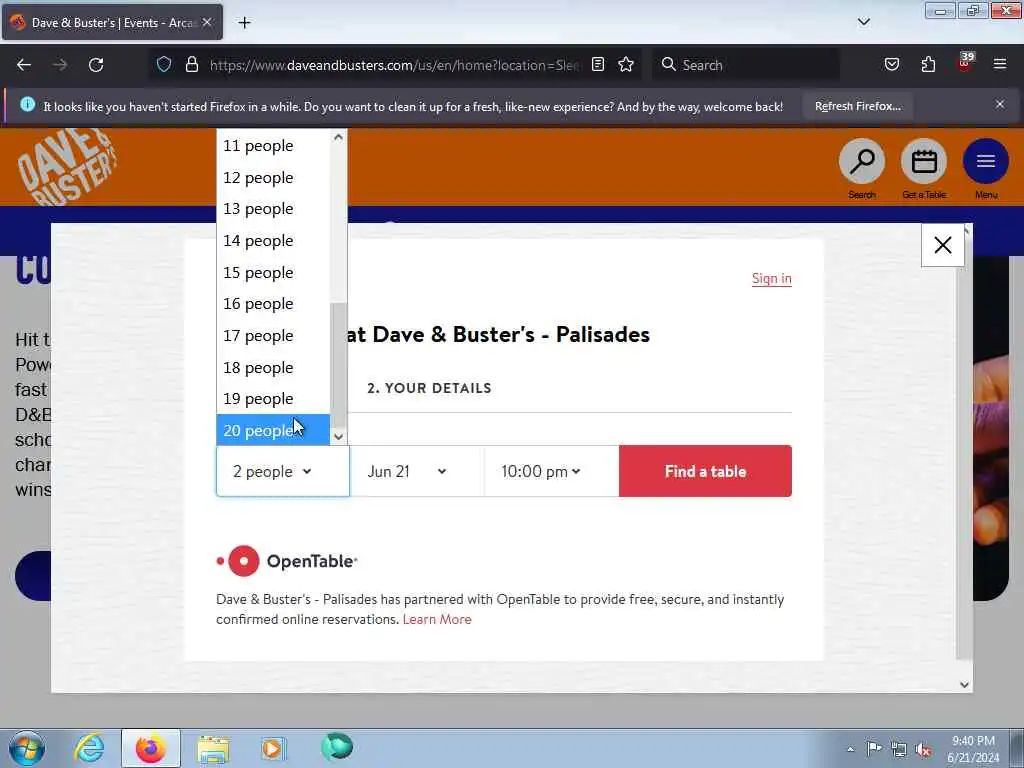Click the party size list scrollbar thumb
Viewport: 1024px width, 768px height.
(338, 365)
